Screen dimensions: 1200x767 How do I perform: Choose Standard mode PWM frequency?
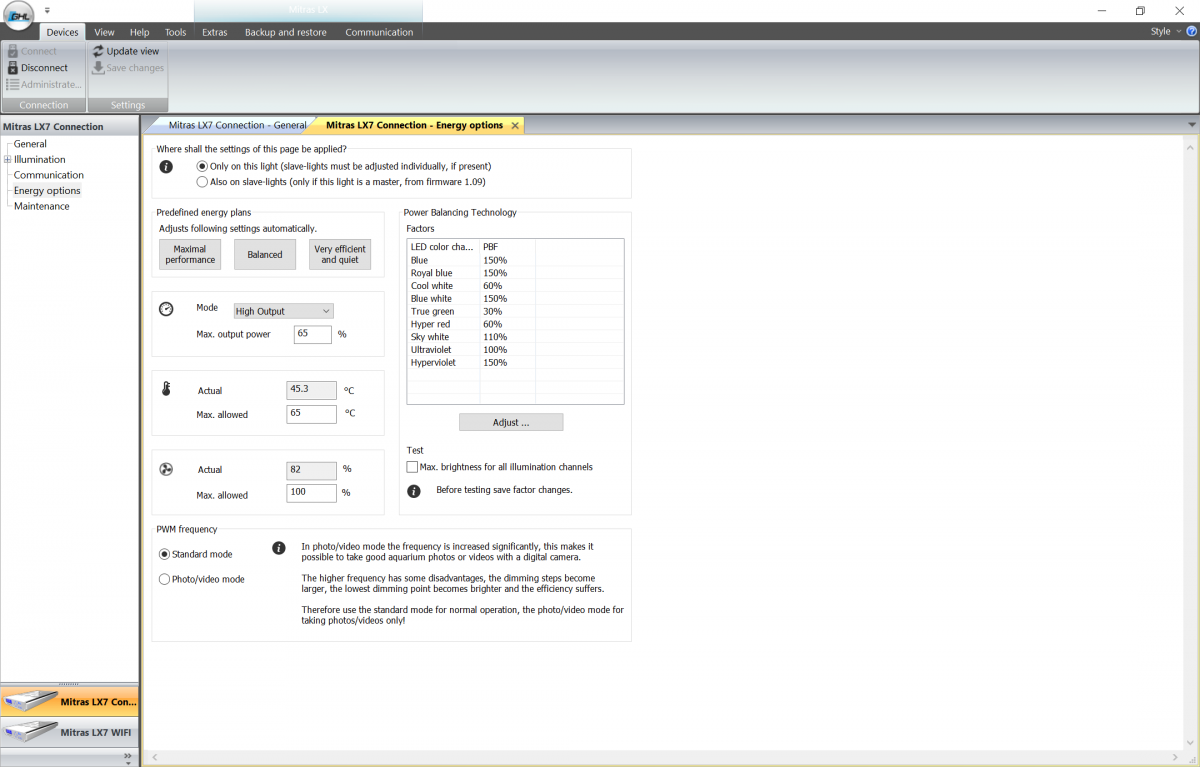[x=196, y=554]
